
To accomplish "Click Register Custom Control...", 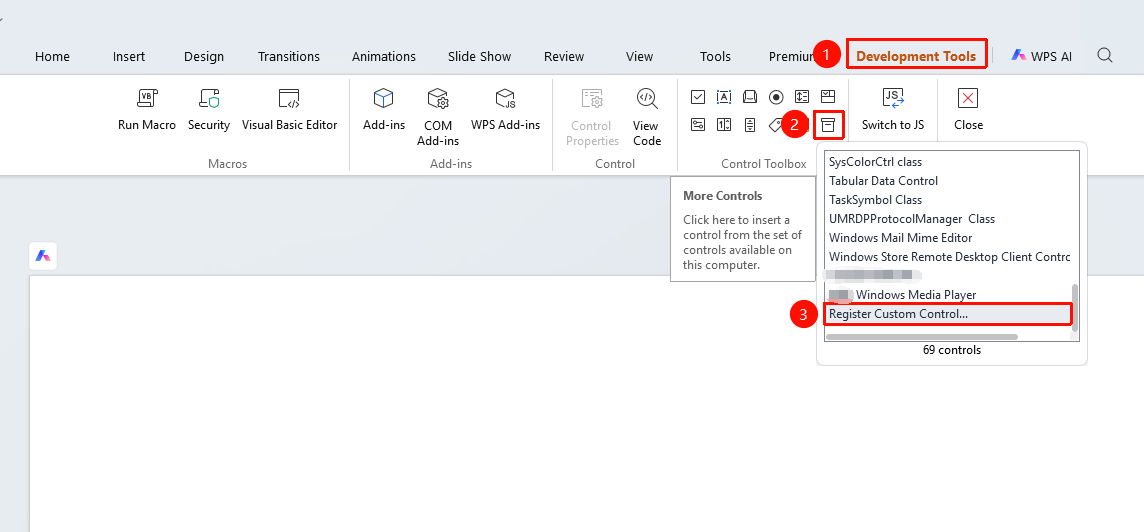I will click(948, 314).
